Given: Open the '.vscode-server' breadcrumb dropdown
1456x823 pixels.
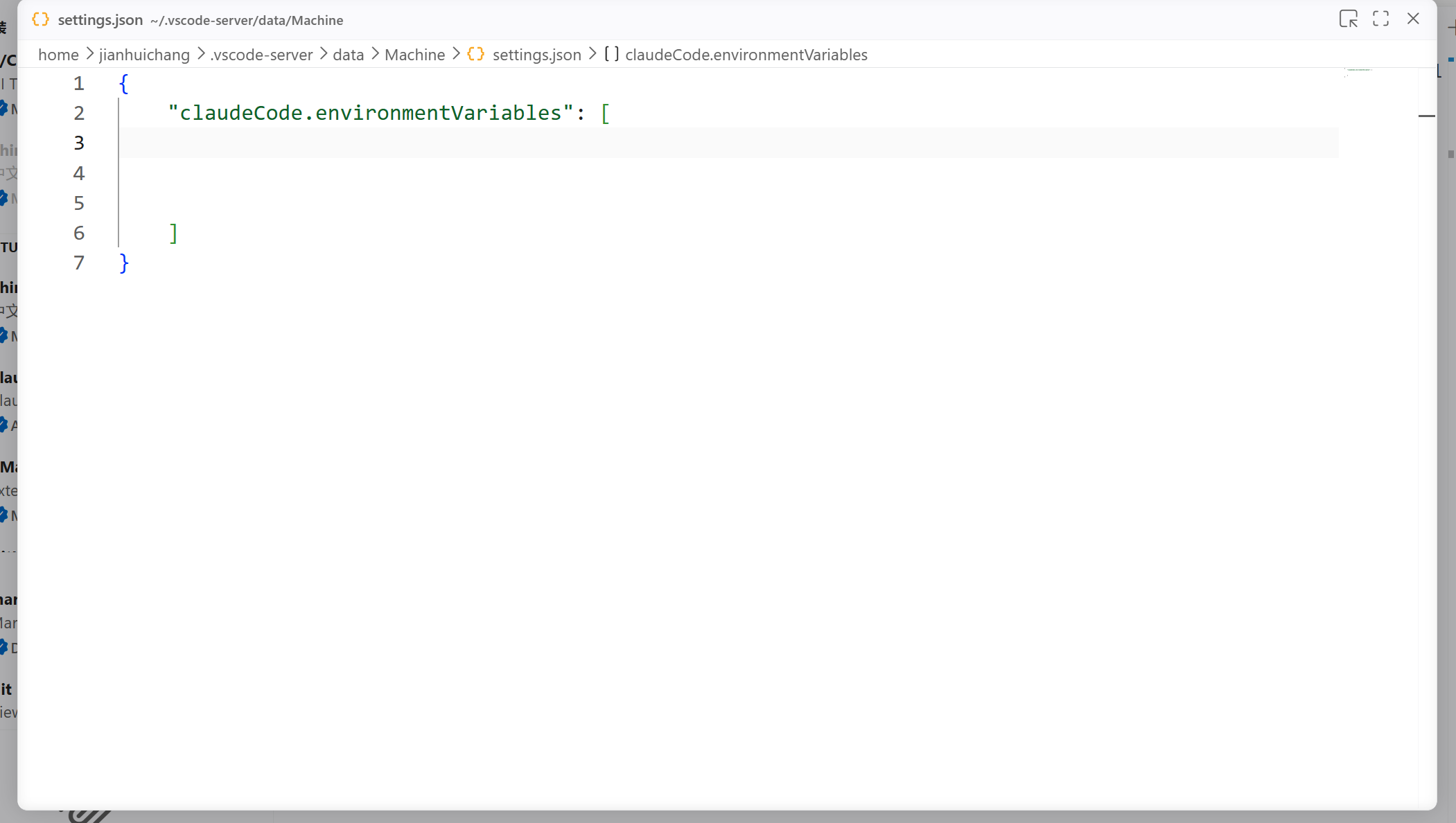Looking at the screenshot, I should [x=261, y=55].
